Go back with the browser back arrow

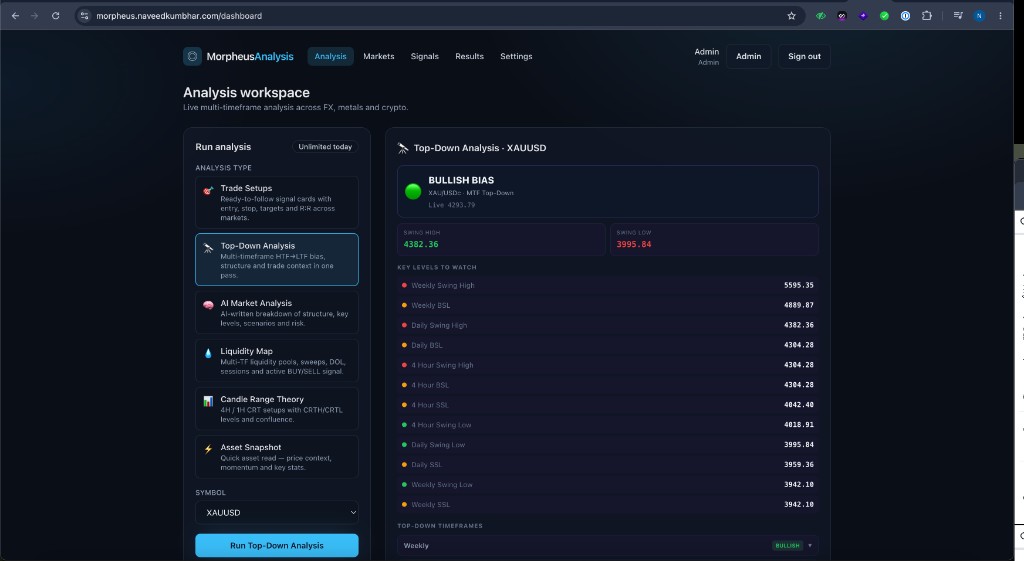[15, 16]
